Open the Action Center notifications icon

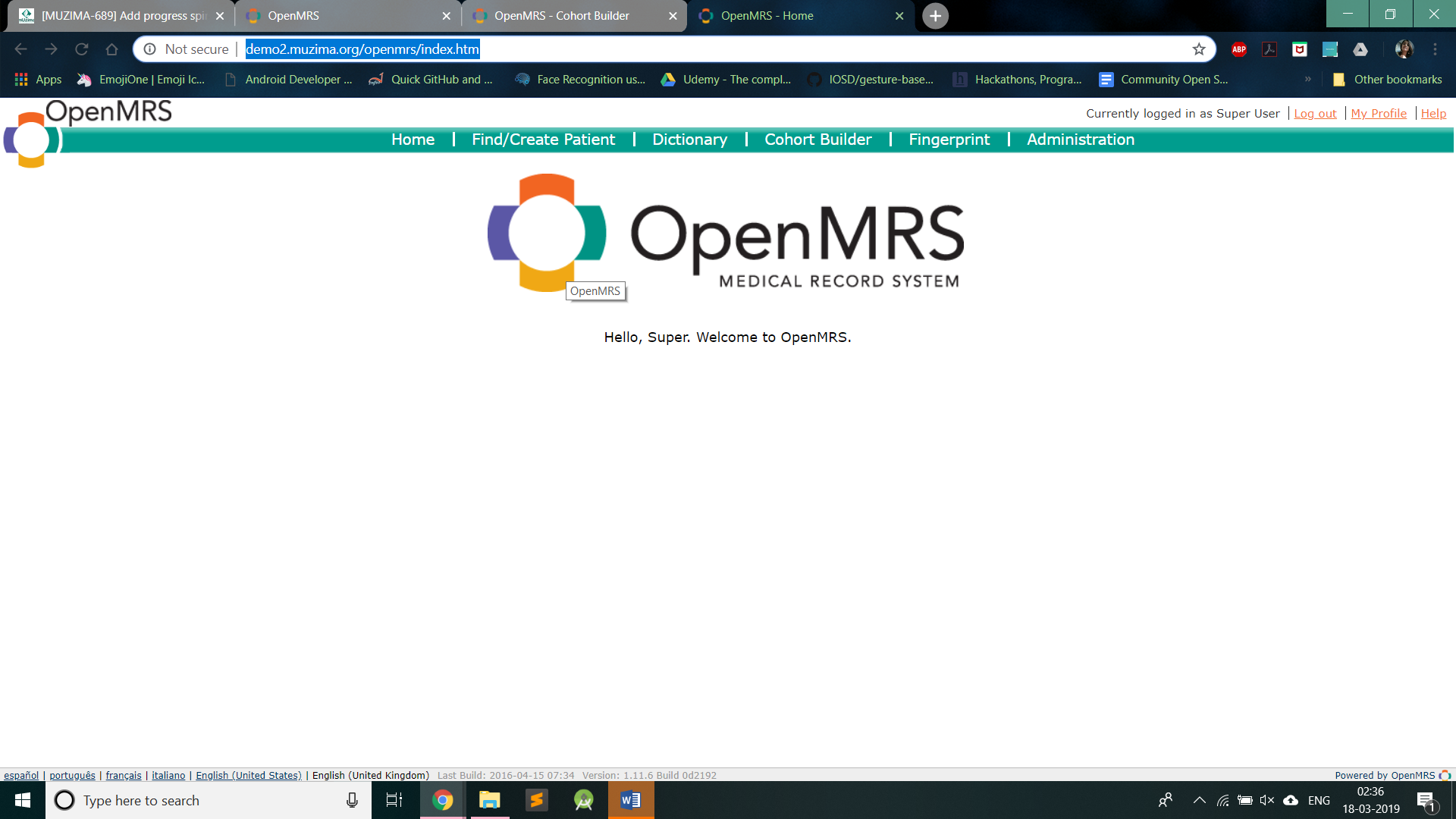pyautogui.click(x=1426, y=801)
